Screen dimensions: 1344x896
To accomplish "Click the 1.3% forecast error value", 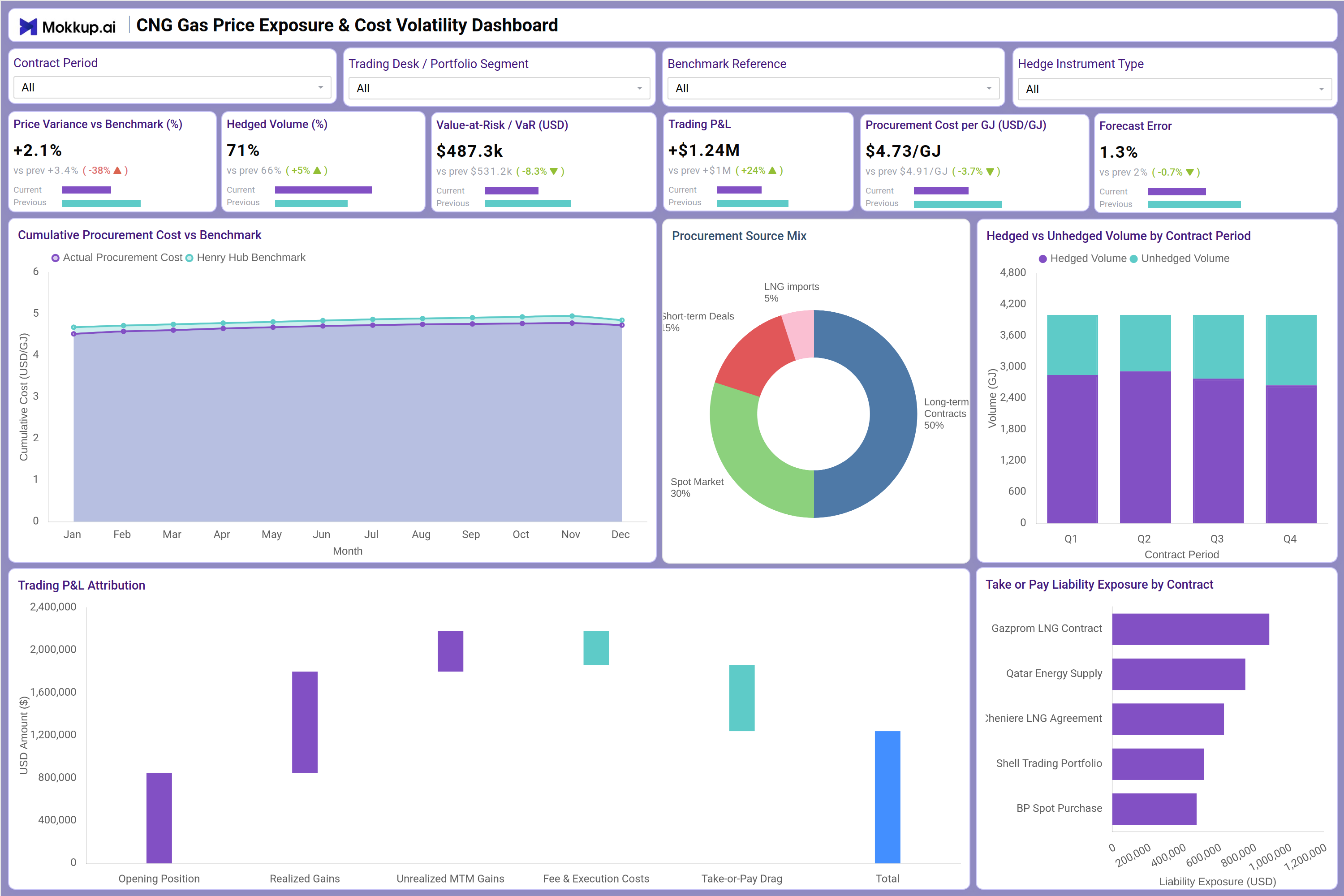I will [1118, 153].
